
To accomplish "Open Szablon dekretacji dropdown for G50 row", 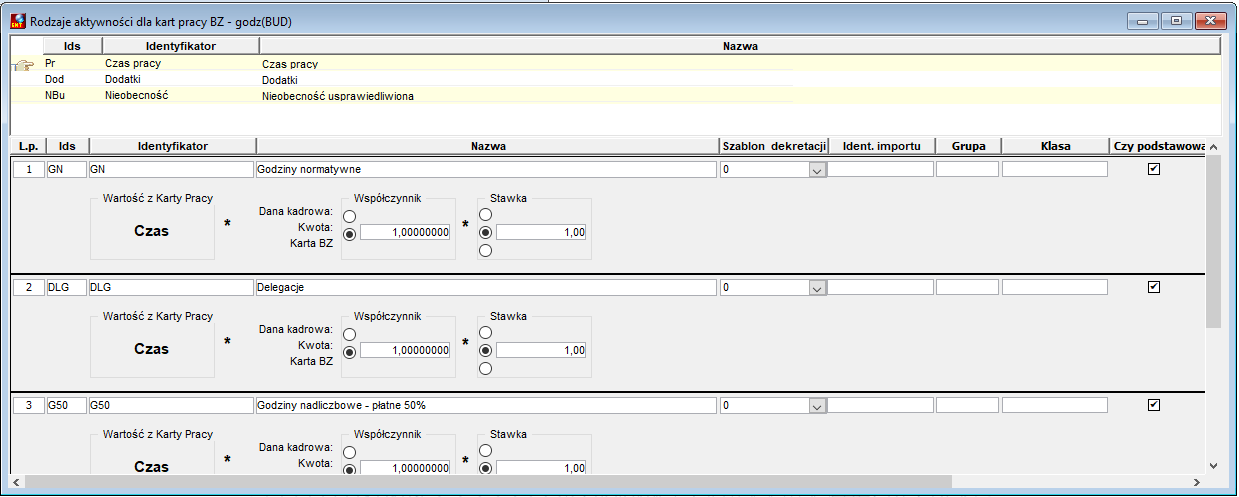I will pyautogui.click(x=817, y=406).
